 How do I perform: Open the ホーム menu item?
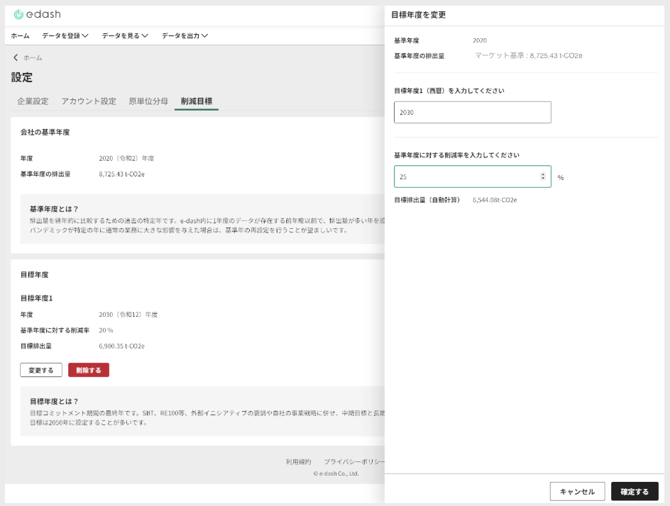pyautogui.click(x=20, y=36)
